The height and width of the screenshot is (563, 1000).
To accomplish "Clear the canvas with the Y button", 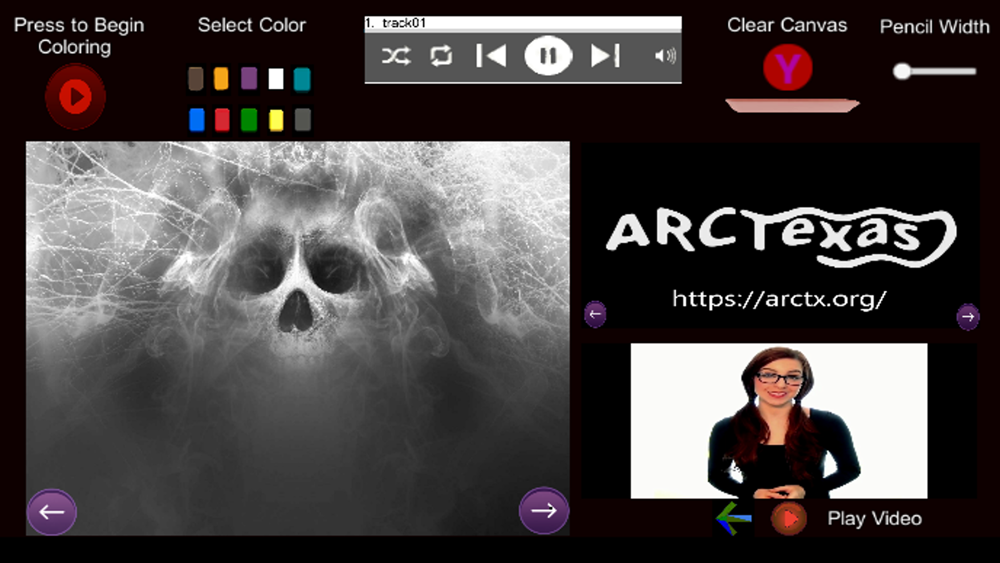I will 788,68.
